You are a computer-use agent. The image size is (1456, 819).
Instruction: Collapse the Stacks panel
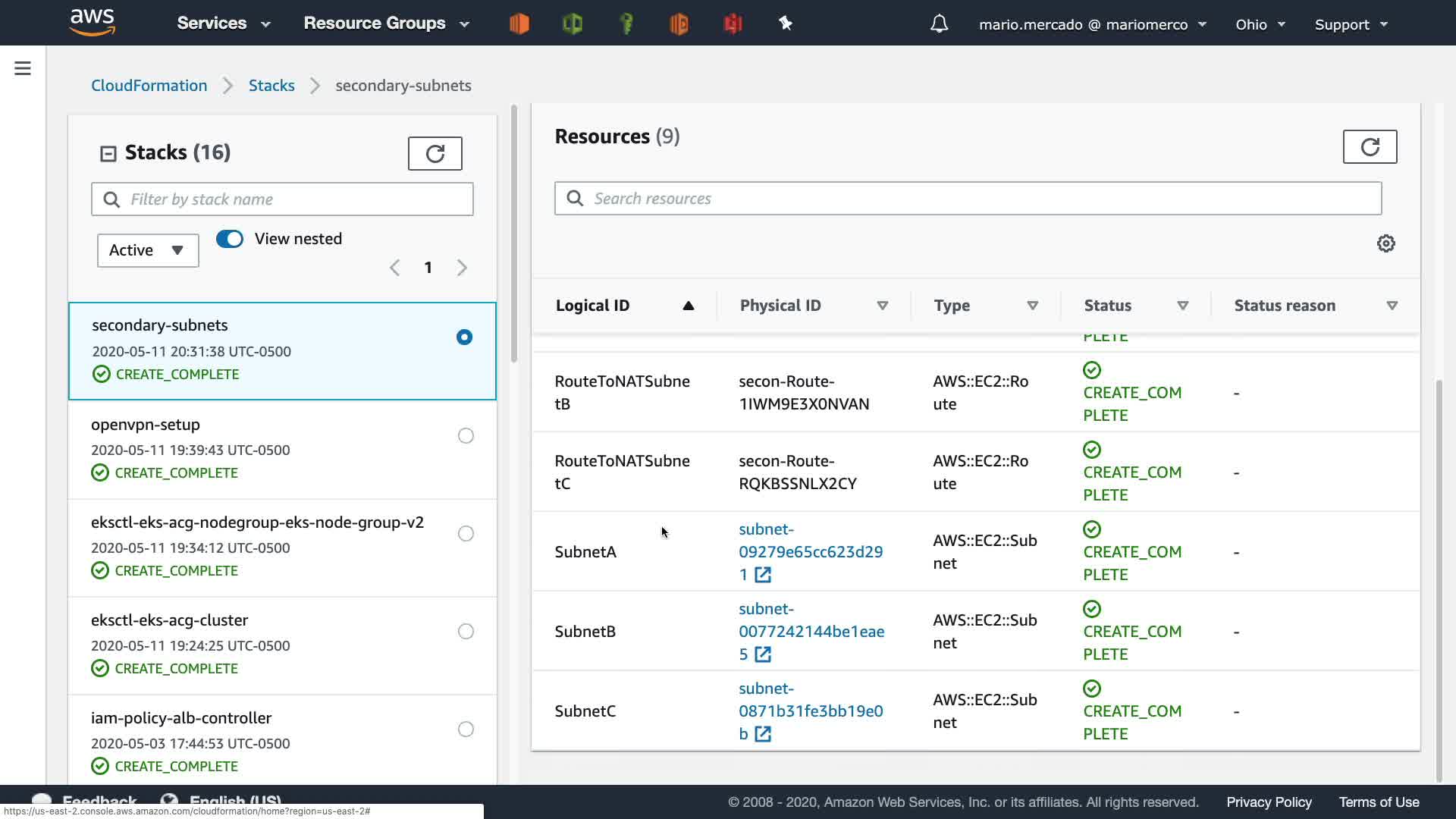tap(108, 154)
